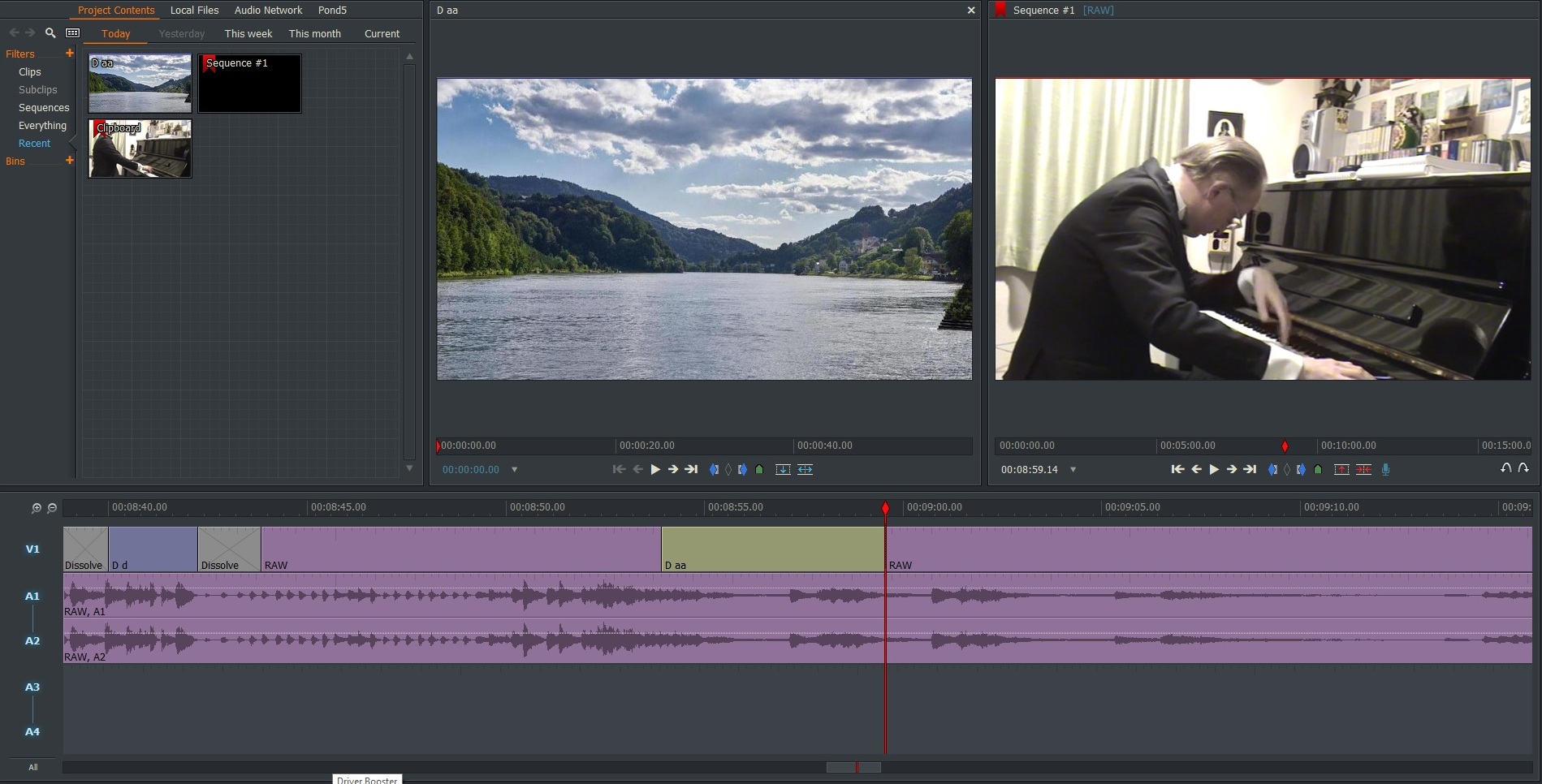
Task: Zoom in the timeline with magnifier plus
Action: pyautogui.click(x=36, y=508)
